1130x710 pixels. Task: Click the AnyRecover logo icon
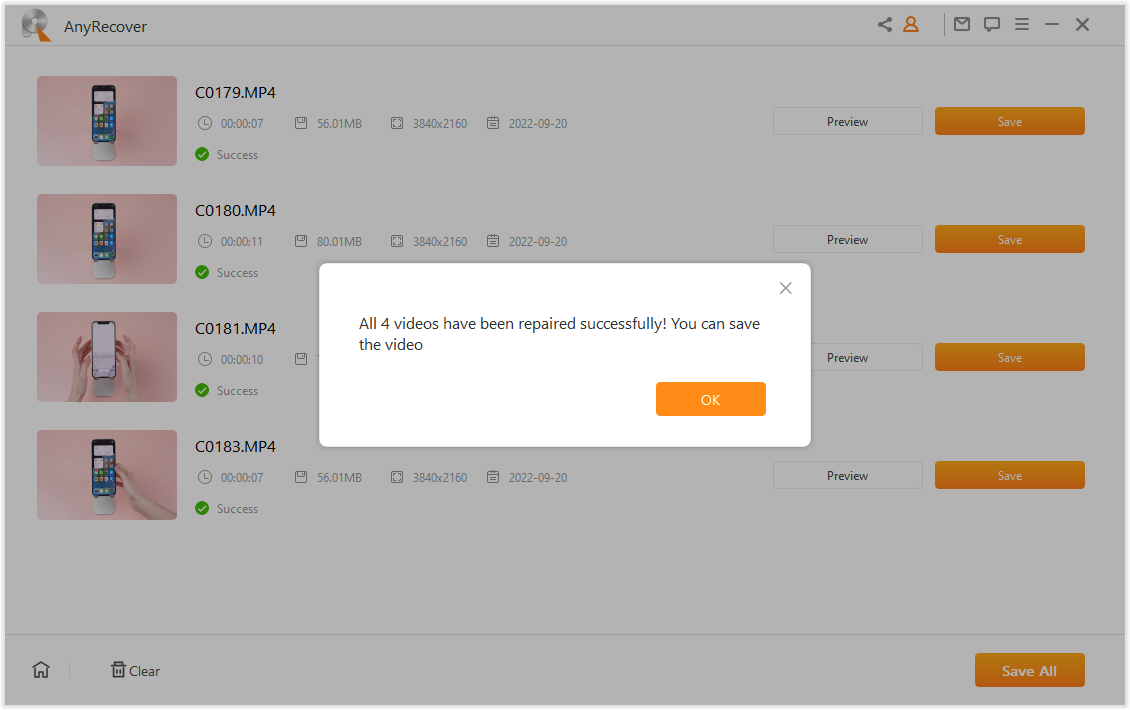tap(36, 26)
